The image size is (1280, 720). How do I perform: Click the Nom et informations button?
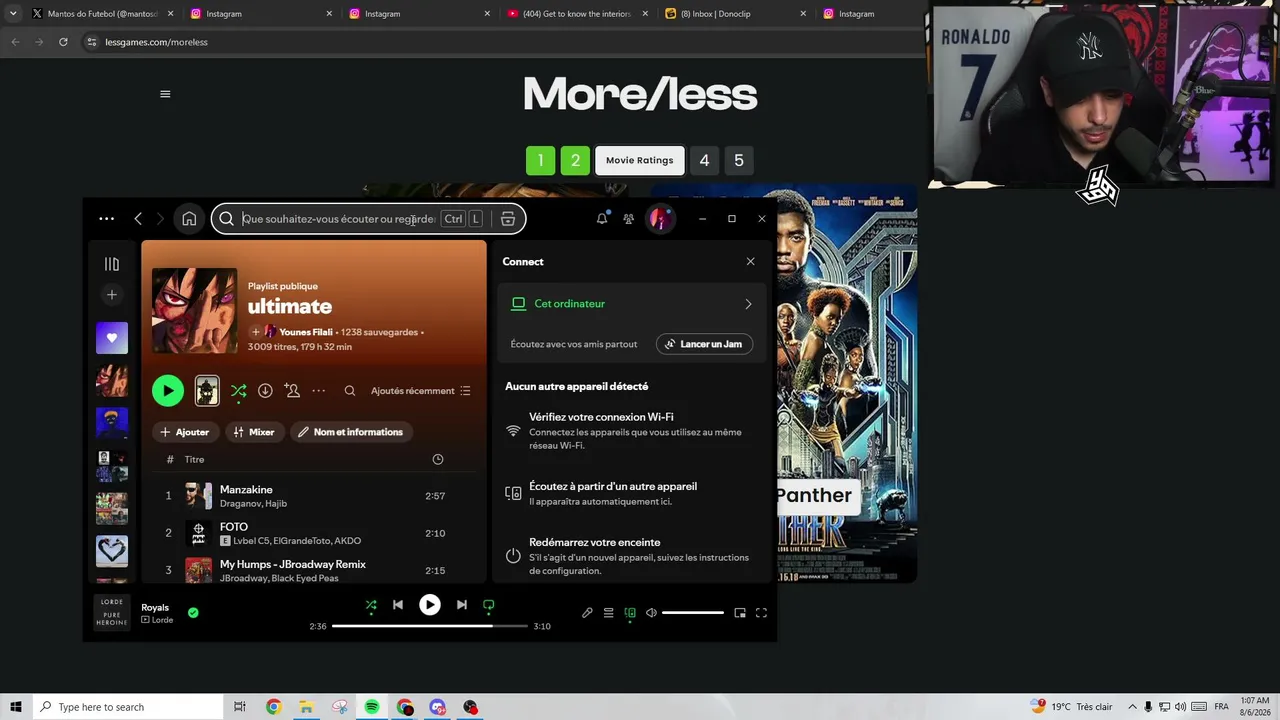point(351,432)
